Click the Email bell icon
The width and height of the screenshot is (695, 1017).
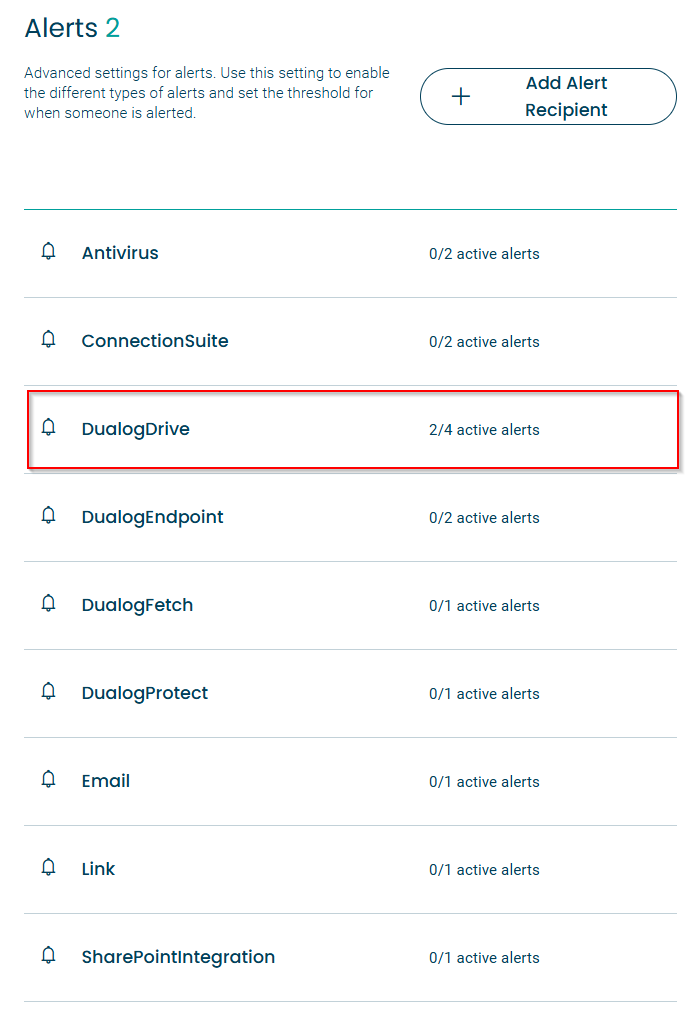pyautogui.click(x=49, y=779)
